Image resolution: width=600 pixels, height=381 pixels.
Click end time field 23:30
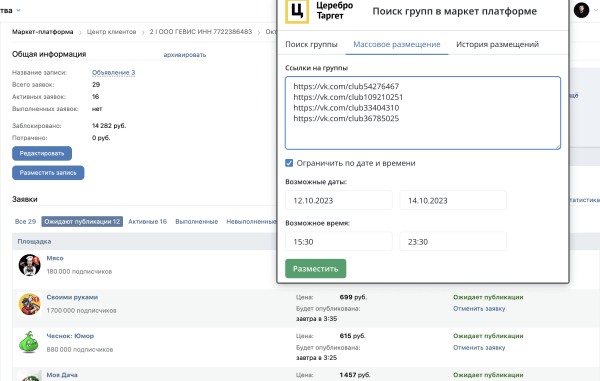tap(453, 241)
